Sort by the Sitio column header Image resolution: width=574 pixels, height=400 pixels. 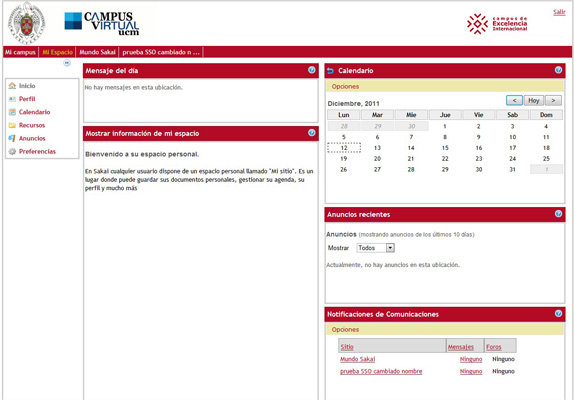(x=347, y=347)
